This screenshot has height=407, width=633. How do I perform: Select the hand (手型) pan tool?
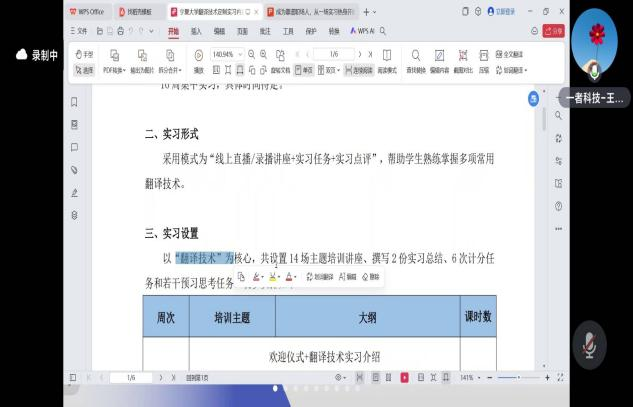(85, 54)
